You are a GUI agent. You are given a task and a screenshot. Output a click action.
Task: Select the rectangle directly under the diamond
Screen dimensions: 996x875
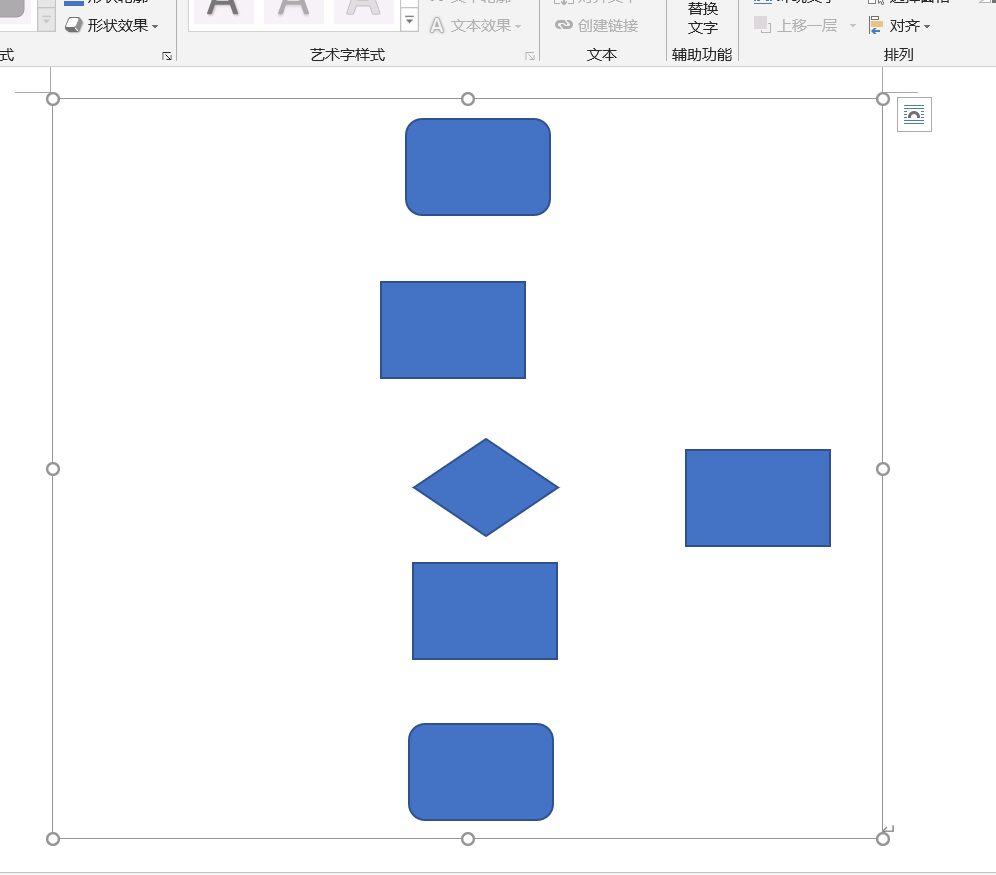coord(485,611)
